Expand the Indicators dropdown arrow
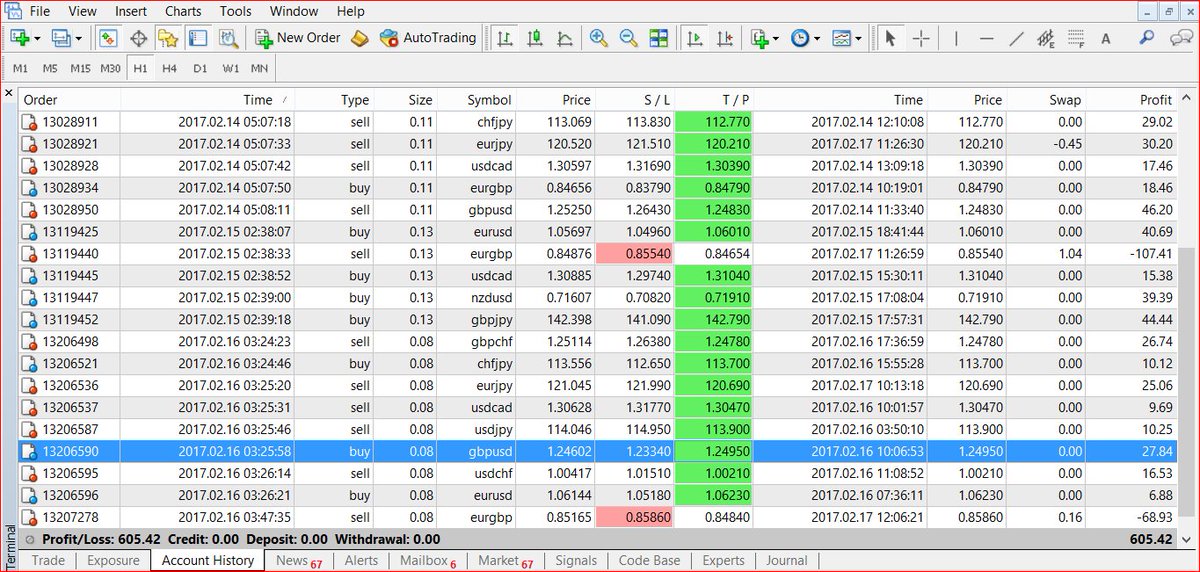This screenshot has height=572, width=1200. [776, 39]
